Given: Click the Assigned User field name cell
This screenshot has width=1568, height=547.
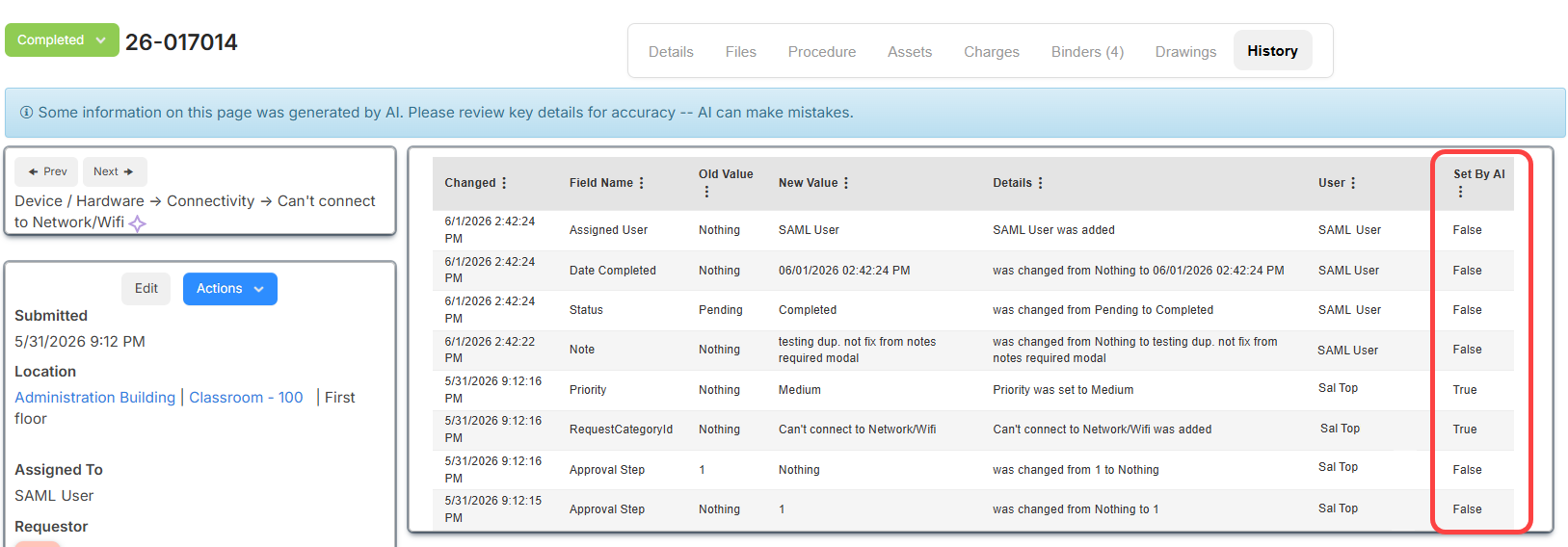Looking at the screenshot, I should click(608, 230).
